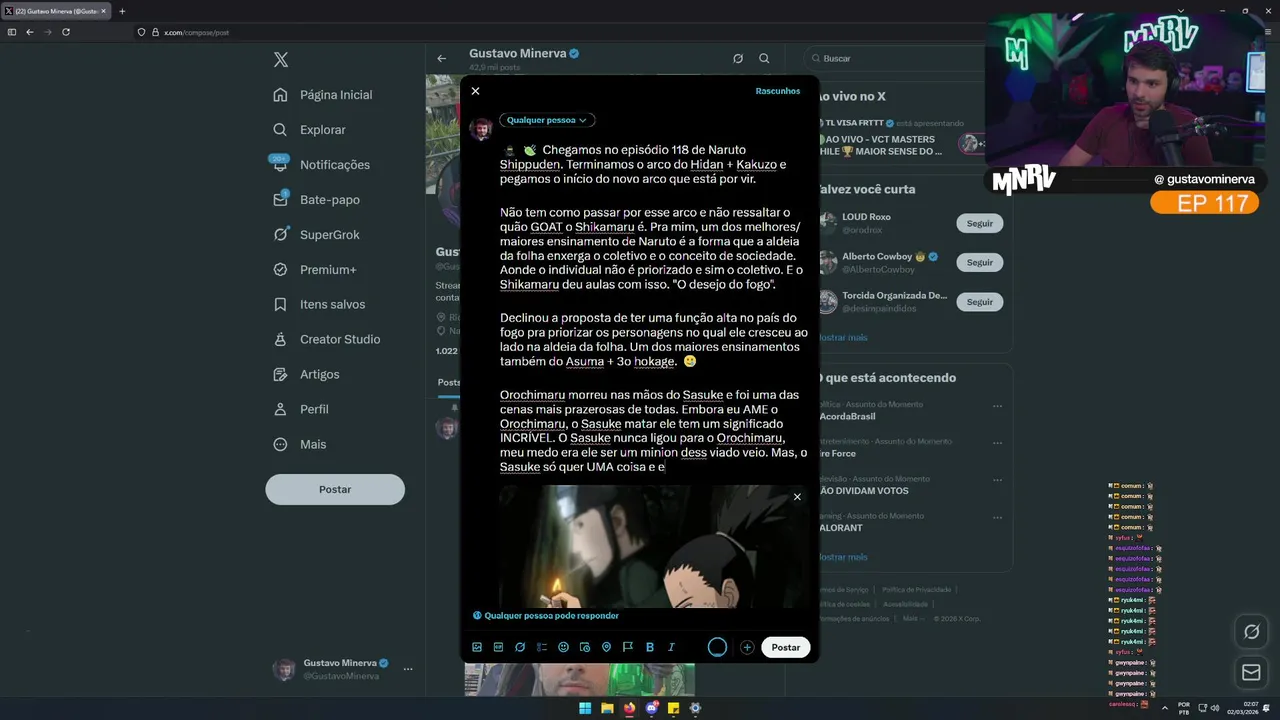
Task: Go back with profile header arrow
Action: [x=441, y=59]
